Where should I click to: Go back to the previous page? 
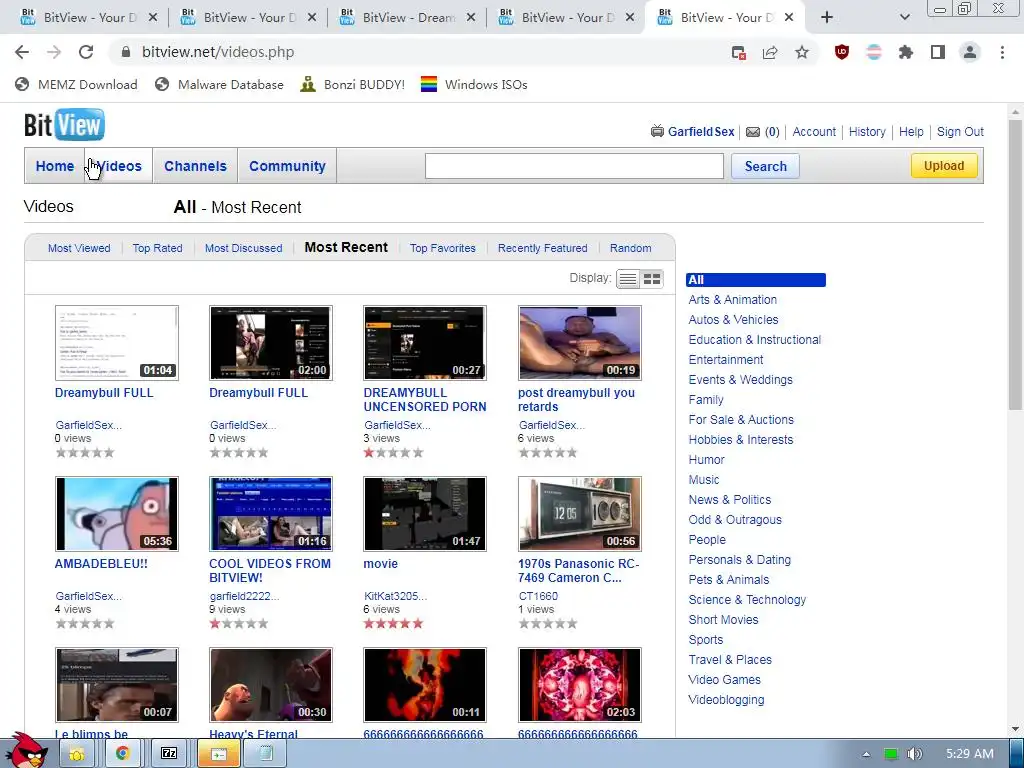click(x=22, y=52)
